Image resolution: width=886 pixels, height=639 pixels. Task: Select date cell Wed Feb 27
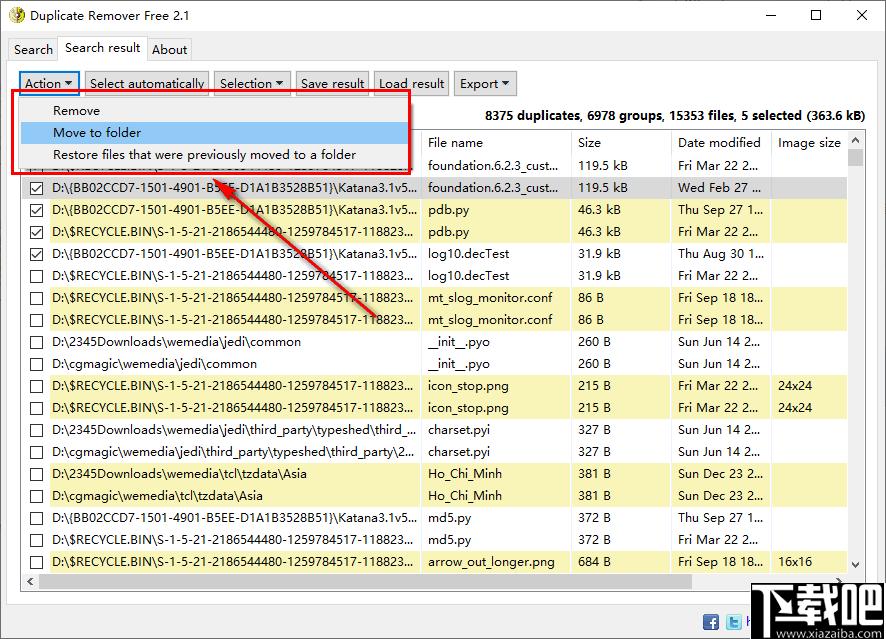pyautogui.click(x=720, y=188)
